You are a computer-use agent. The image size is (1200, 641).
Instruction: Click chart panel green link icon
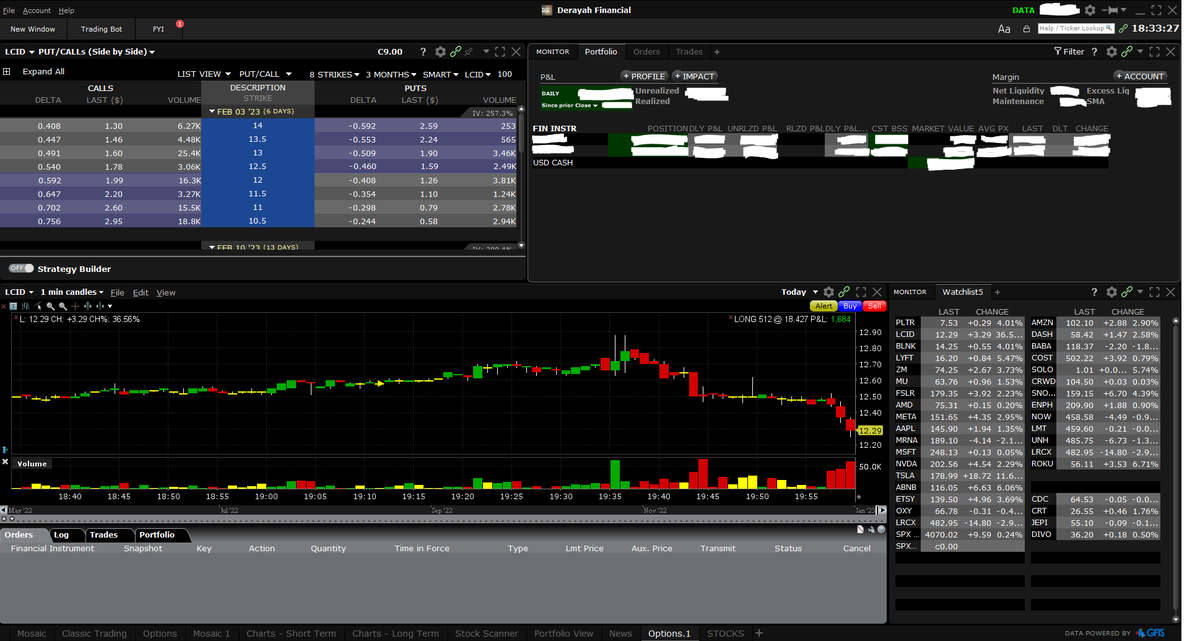(x=844, y=292)
